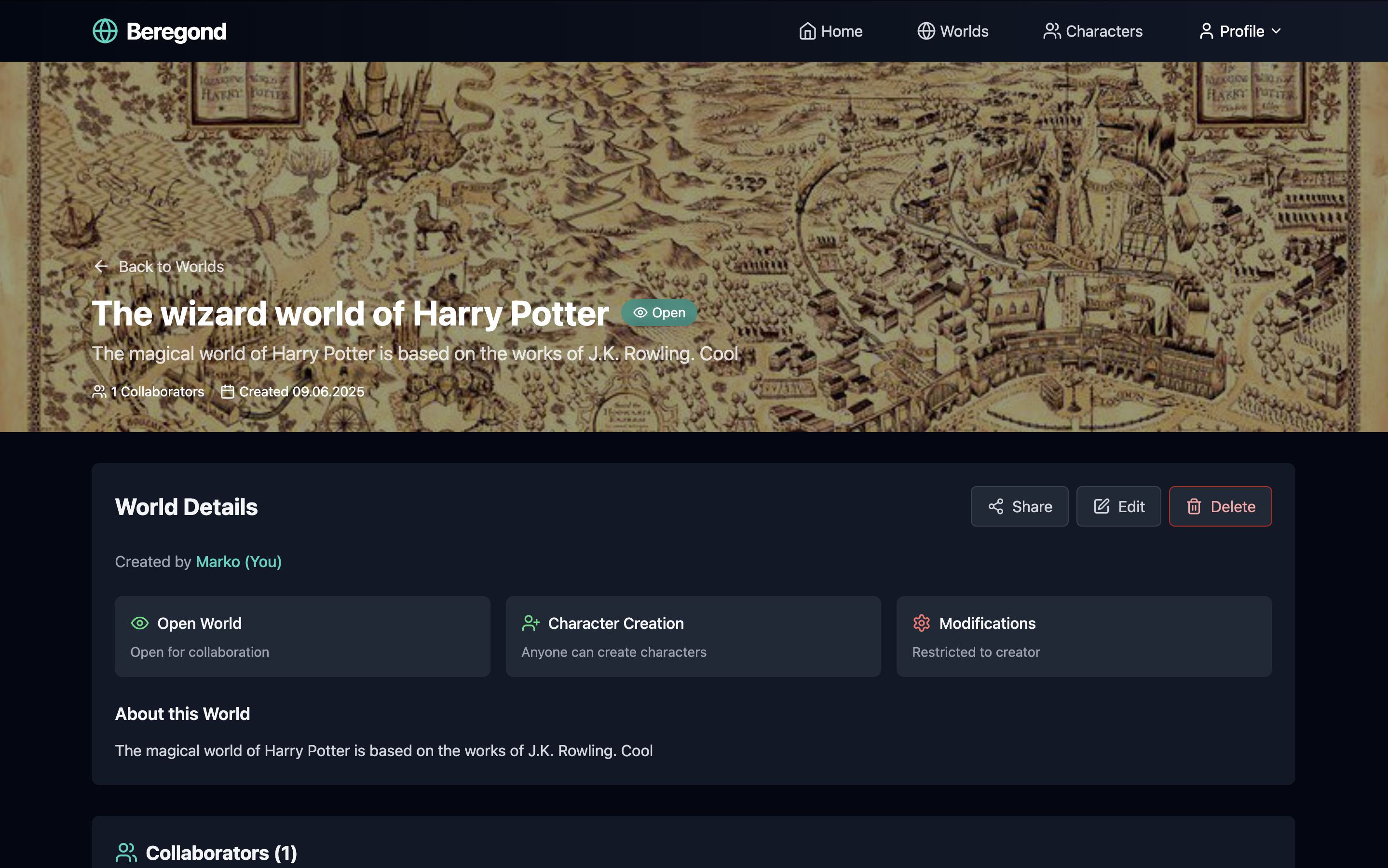Viewport: 1388px width, 868px height.
Task: Click the Collaborators (1) section heading
Action: click(x=221, y=853)
